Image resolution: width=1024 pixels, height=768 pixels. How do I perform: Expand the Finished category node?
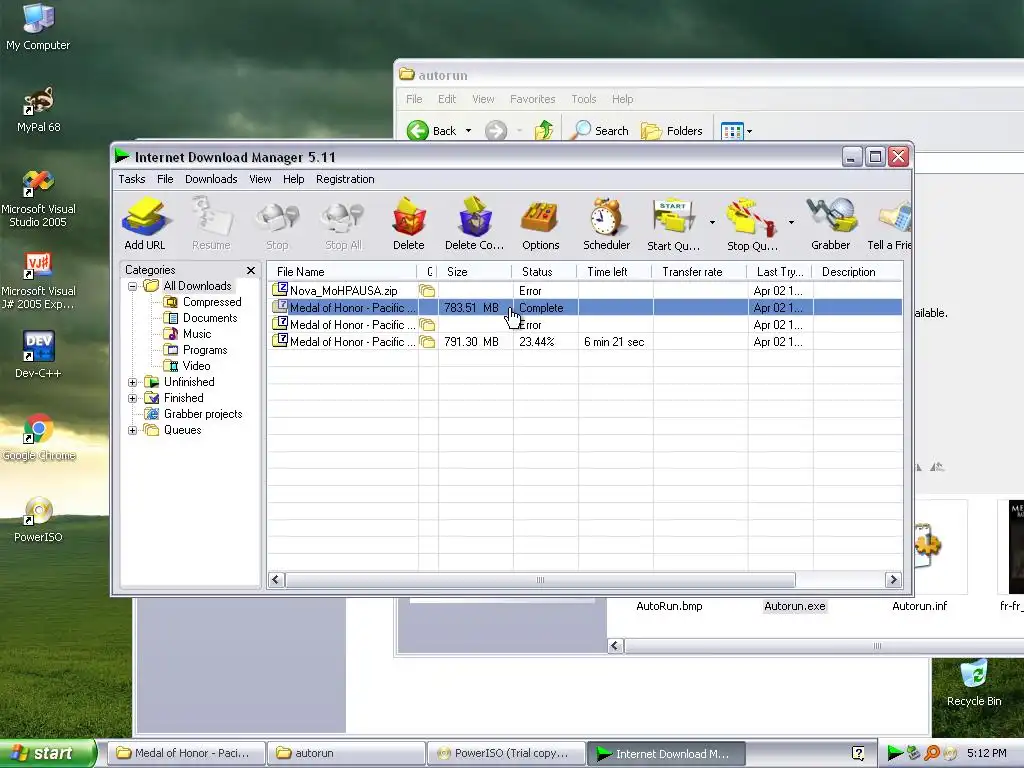click(133, 398)
